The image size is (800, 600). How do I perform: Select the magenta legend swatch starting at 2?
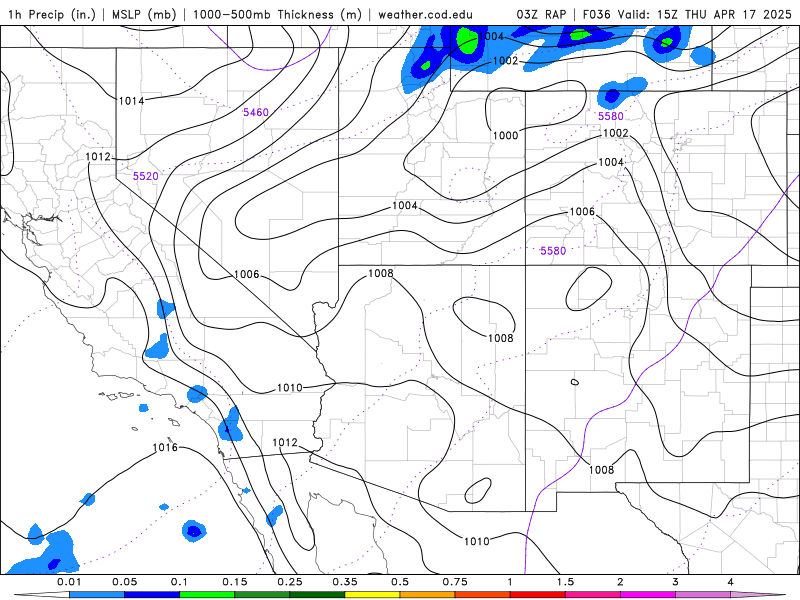[648, 595]
